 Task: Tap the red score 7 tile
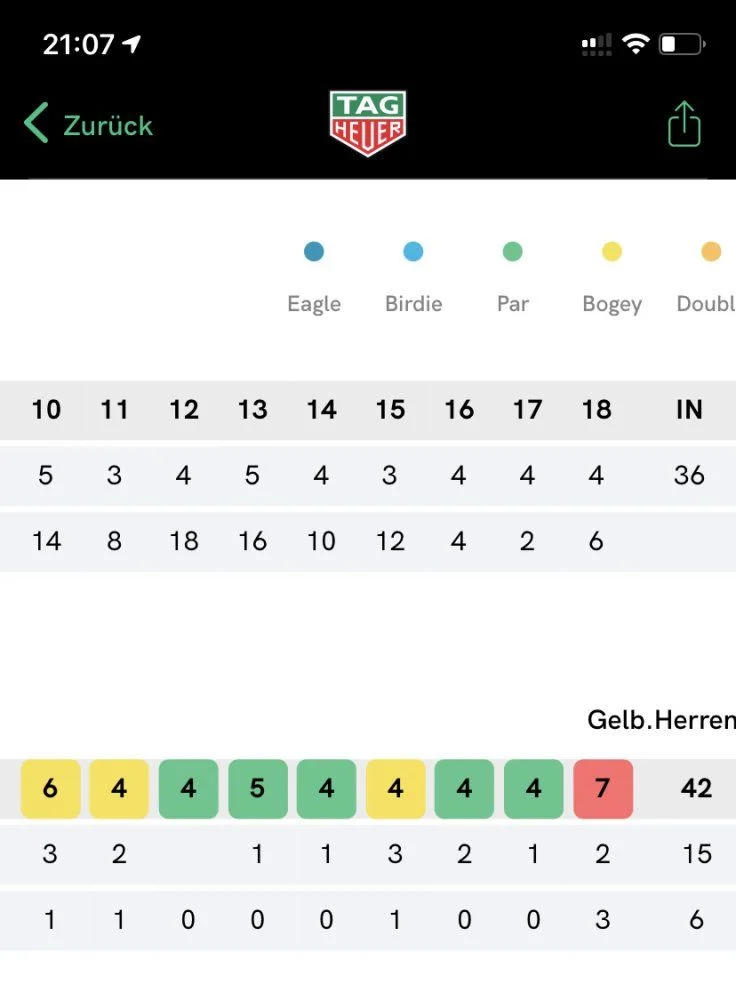603,789
